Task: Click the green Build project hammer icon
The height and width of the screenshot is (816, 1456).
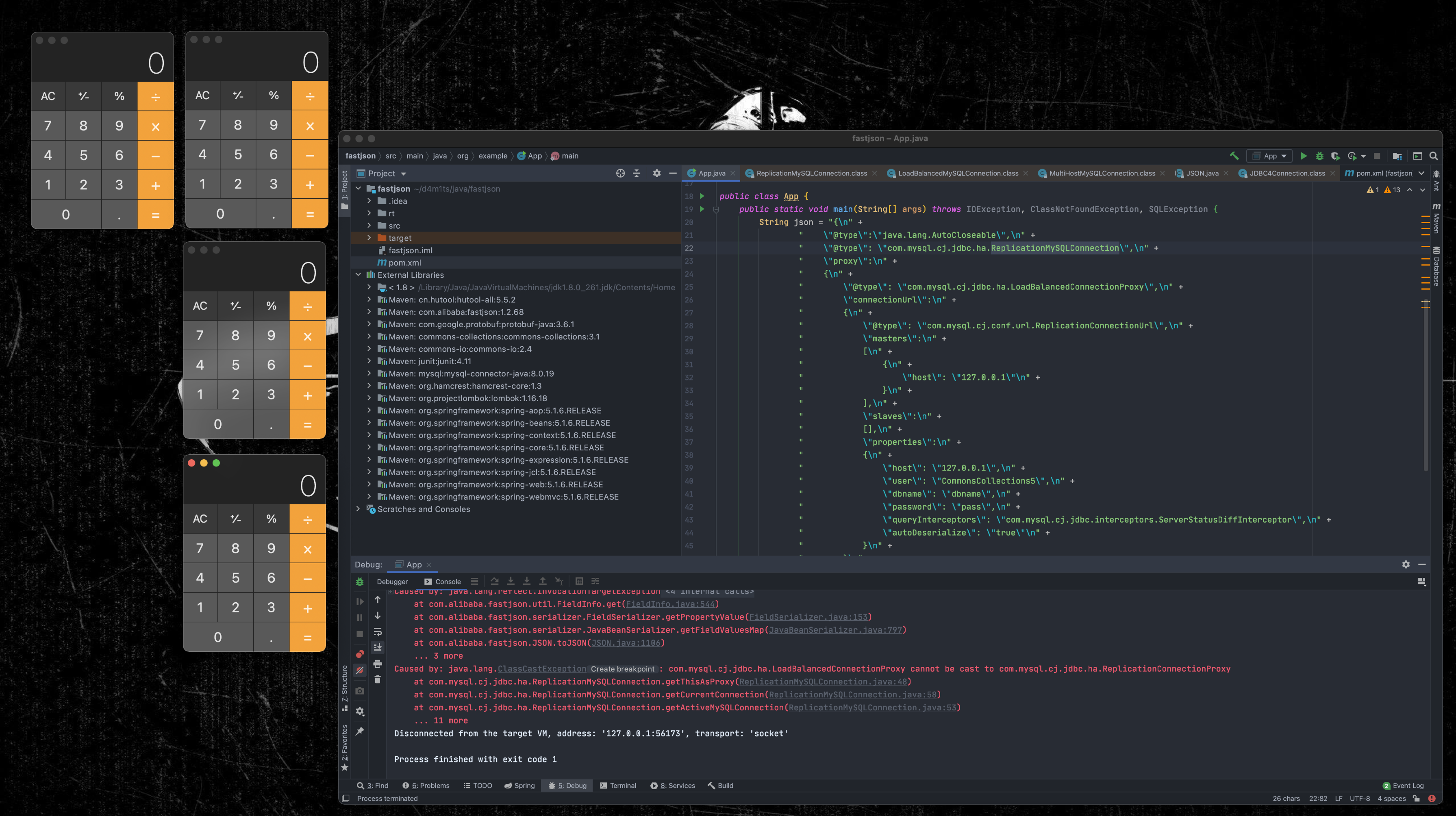Action: pyautogui.click(x=1234, y=156)
